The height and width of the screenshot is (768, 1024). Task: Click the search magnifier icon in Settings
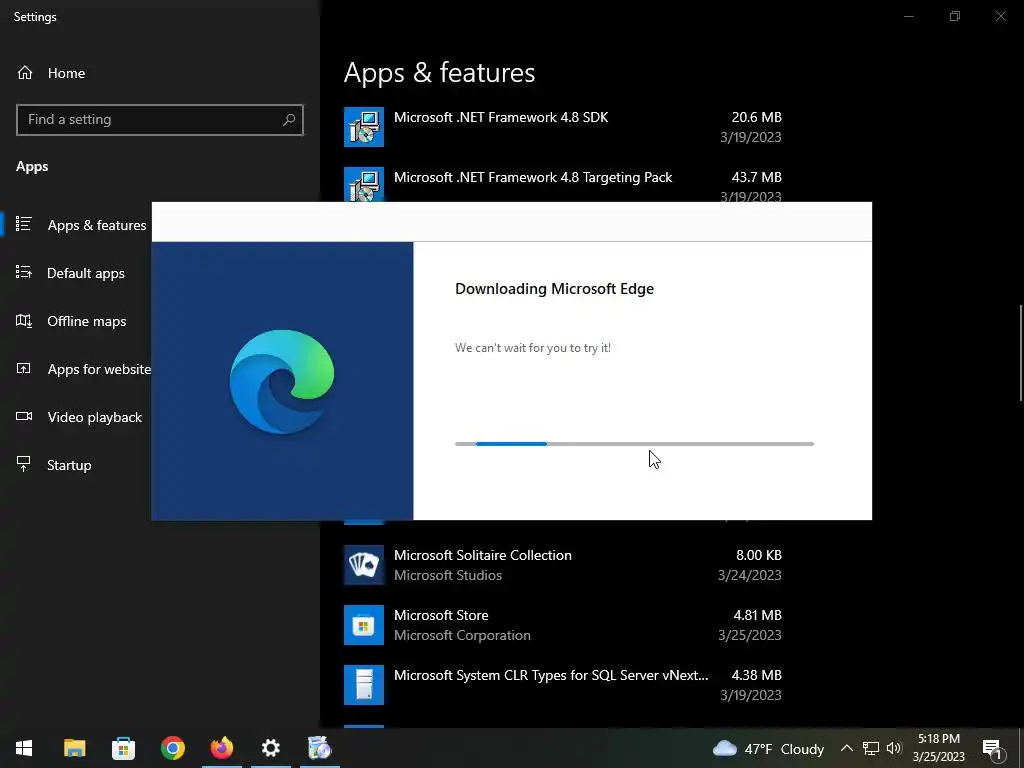click(289, 120)
